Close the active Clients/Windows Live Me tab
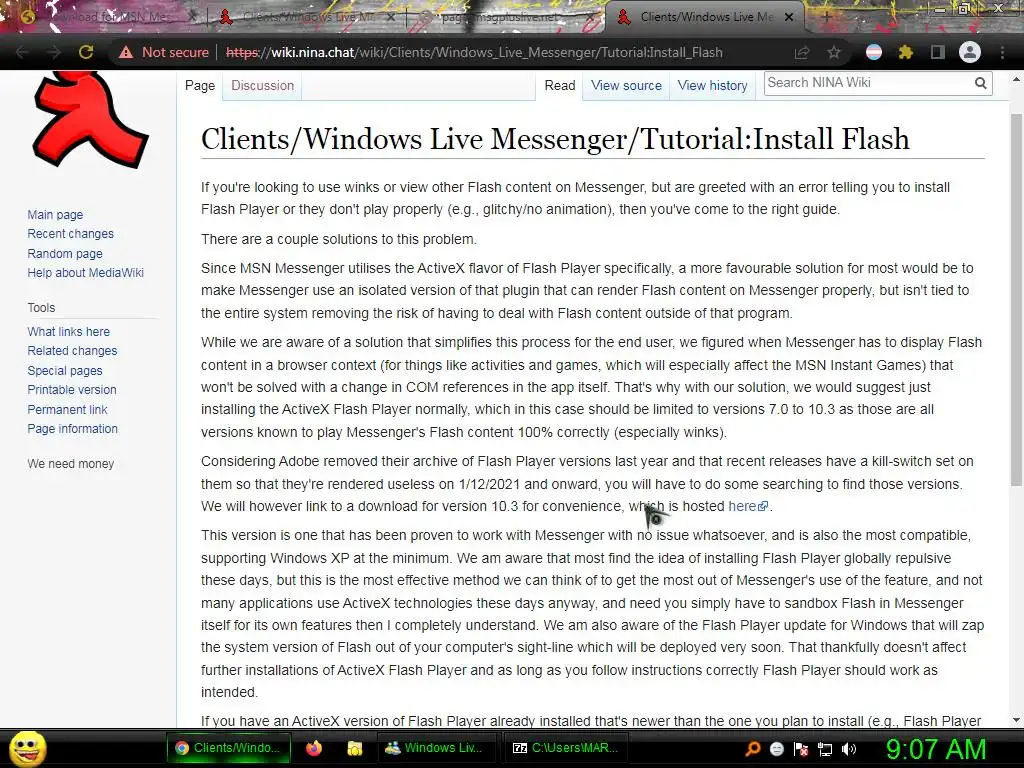Viewport: 1024px width, 768px height. 789,17
